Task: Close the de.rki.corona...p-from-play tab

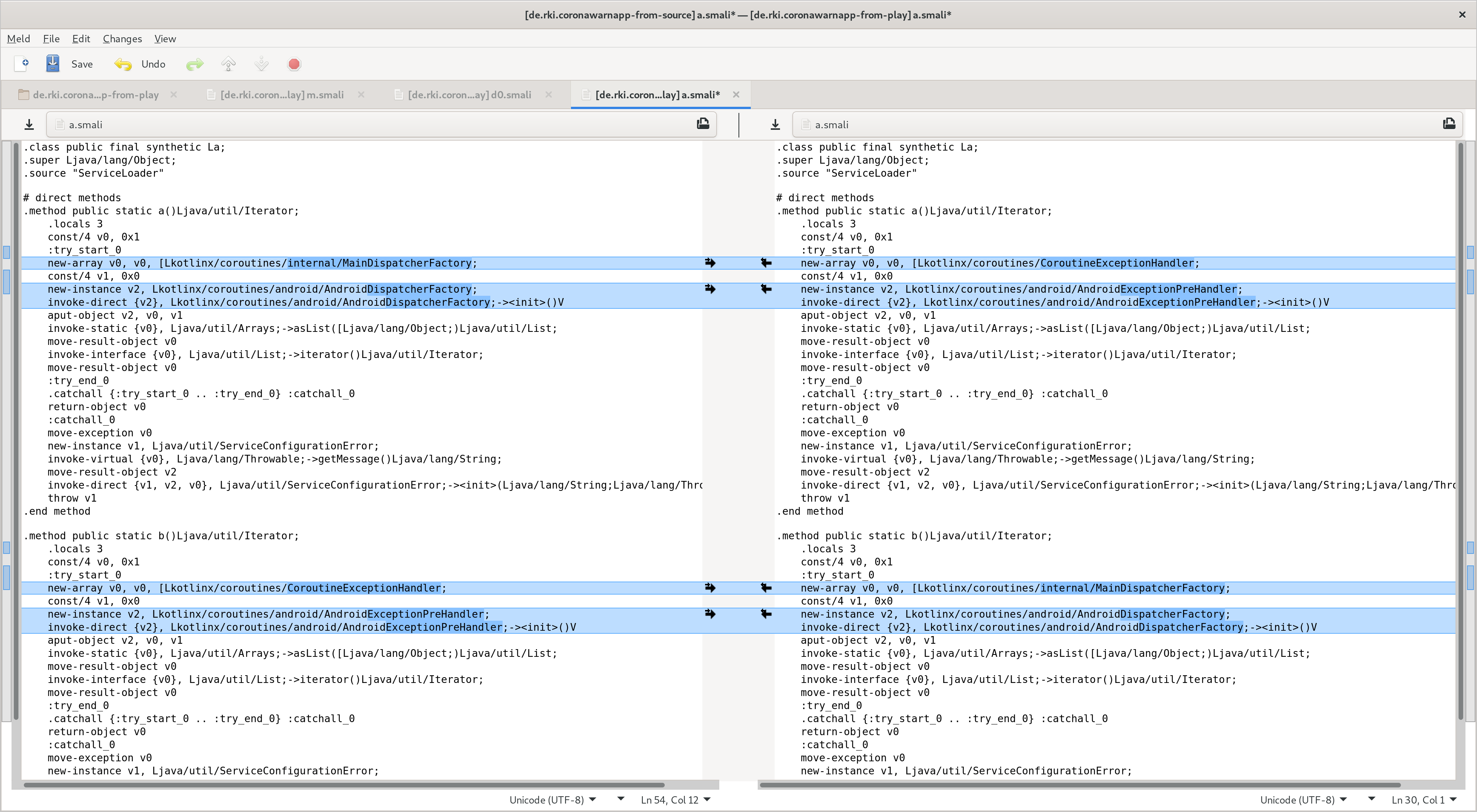Action: click(174, 94)
